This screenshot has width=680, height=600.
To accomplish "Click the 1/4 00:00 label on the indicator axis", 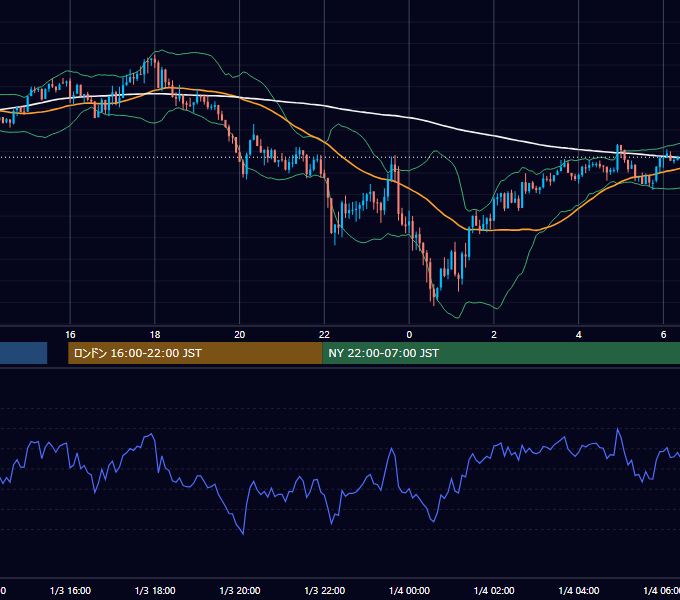I will point(409,591).
